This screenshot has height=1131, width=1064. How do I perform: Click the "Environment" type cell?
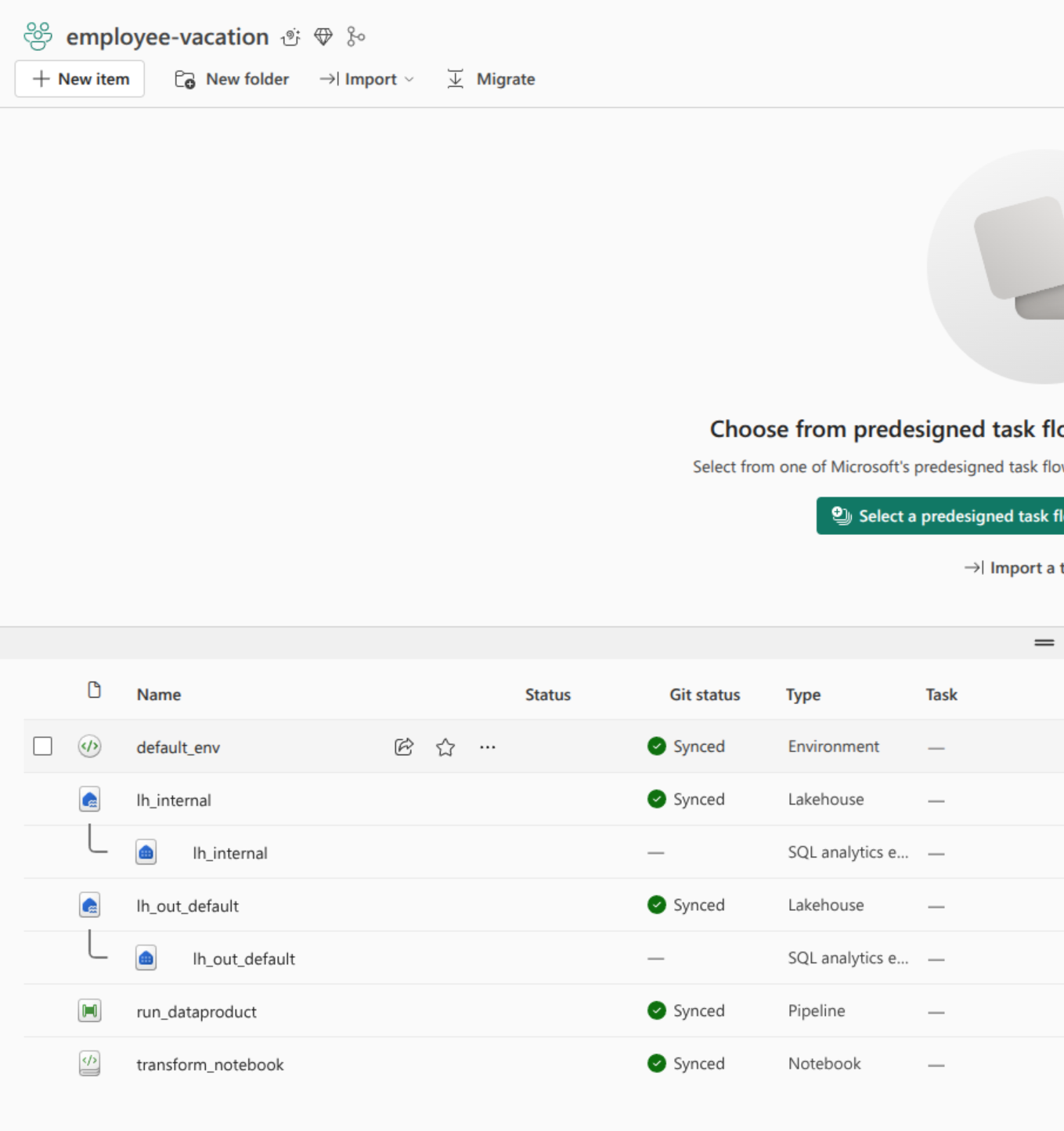click(834, 746)
